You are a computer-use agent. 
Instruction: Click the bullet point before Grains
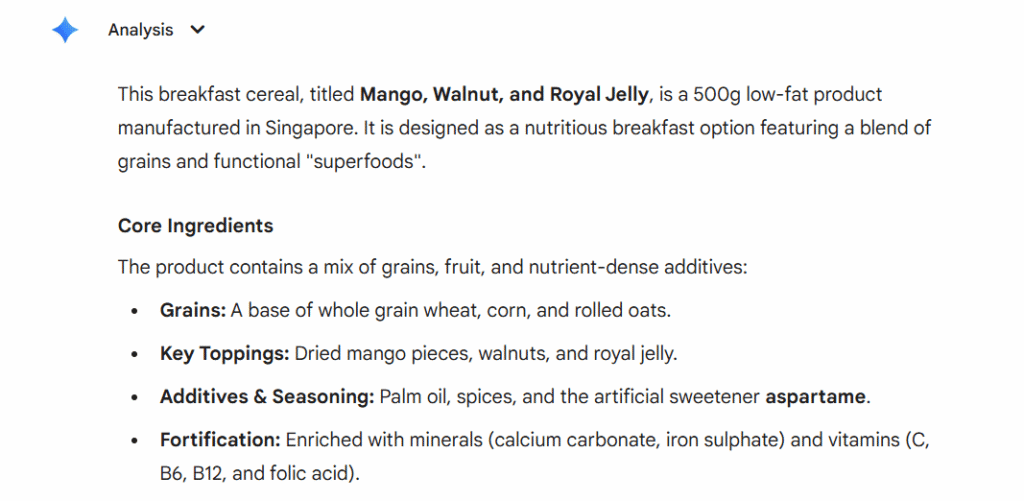135,311
